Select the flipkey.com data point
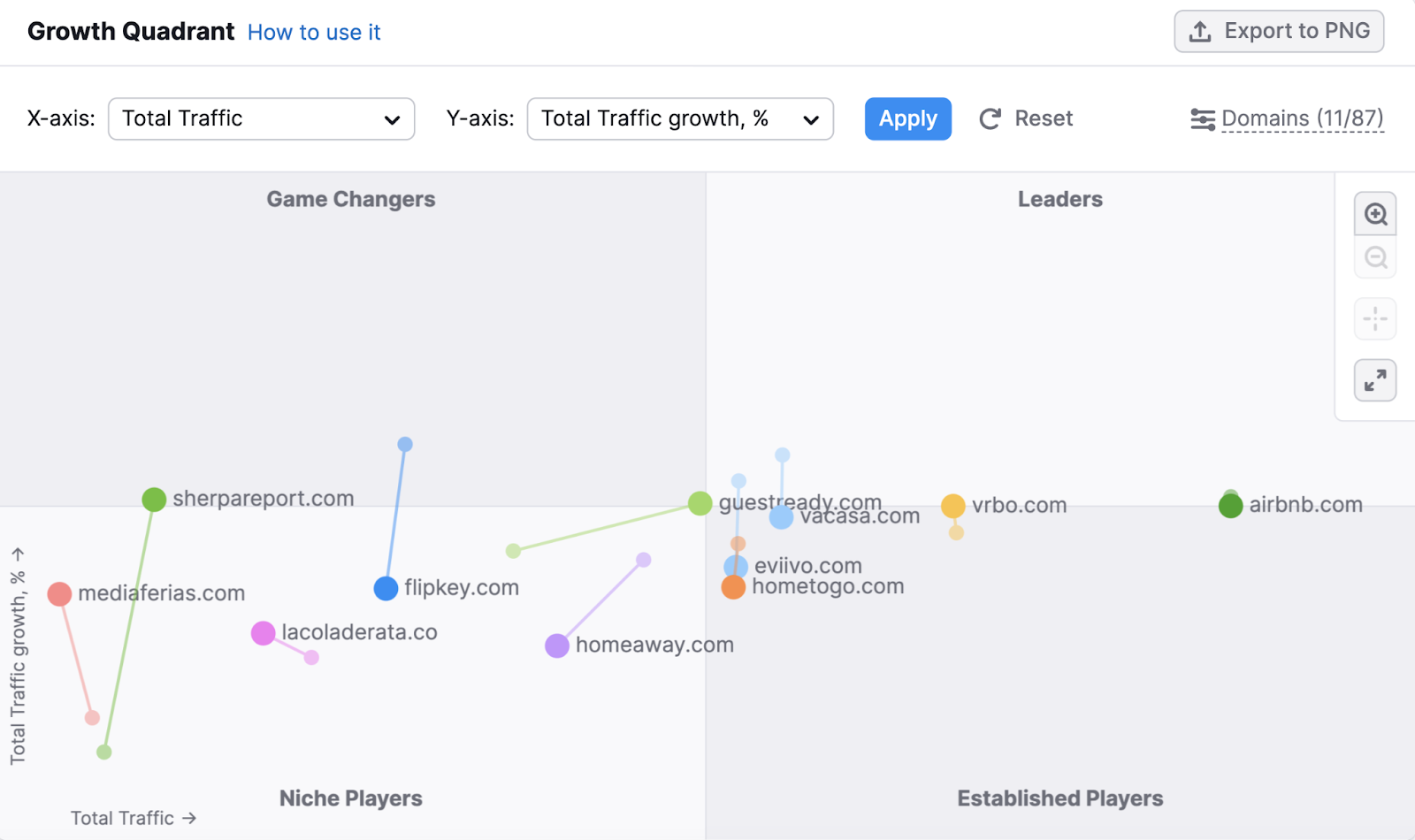This screenshot has width=1415, height=840. (386, 587)
